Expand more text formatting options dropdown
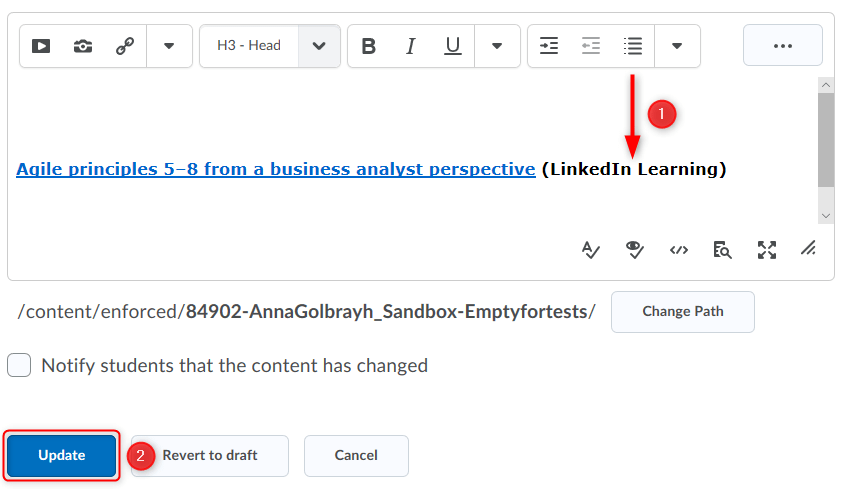Image resolution: width=851 pixels, height=489 pixels. pyautogui.click(x=497, y=46)
